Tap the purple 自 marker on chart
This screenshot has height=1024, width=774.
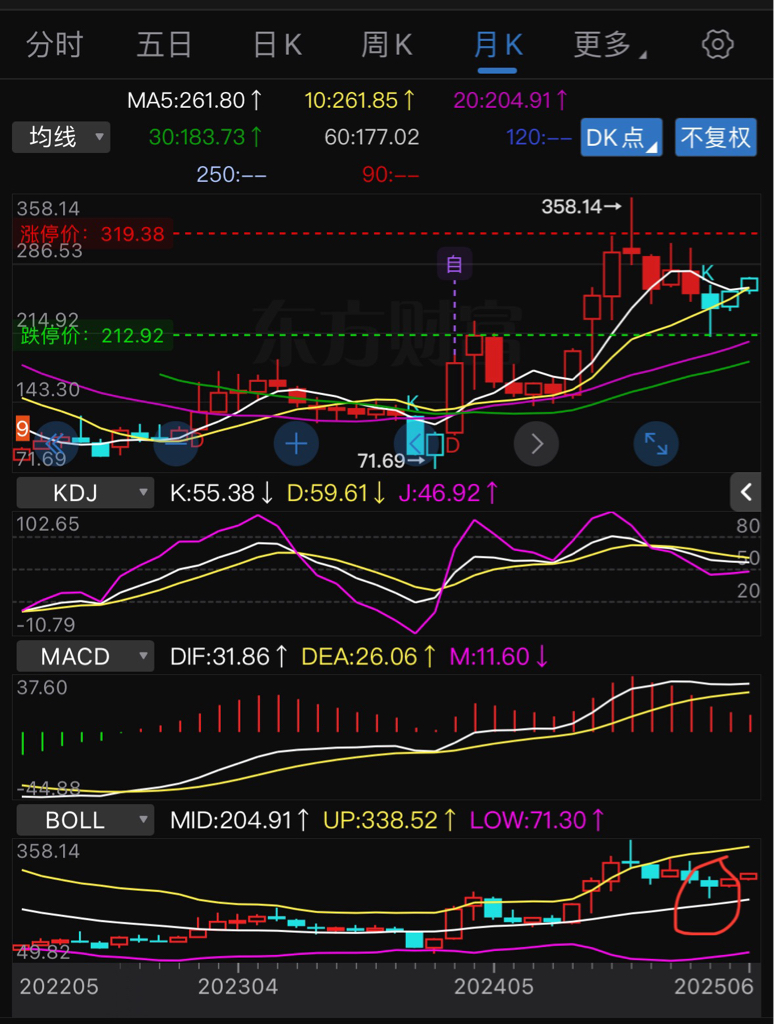[455, 264]
